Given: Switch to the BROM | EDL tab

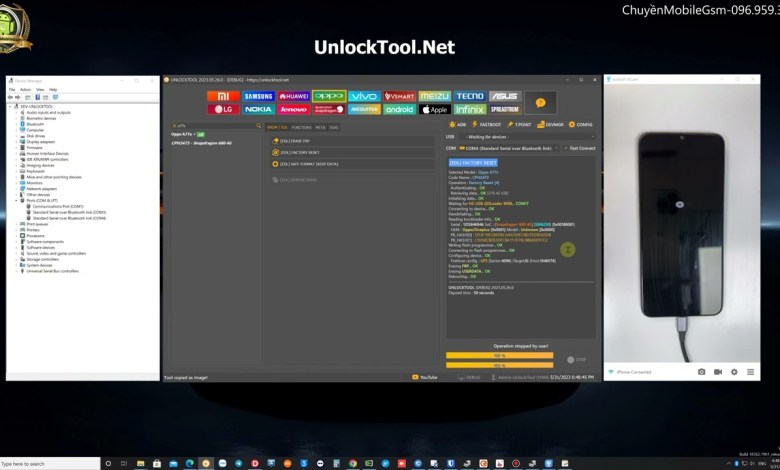Looking at the screenshot, I should tap(277, 127).
